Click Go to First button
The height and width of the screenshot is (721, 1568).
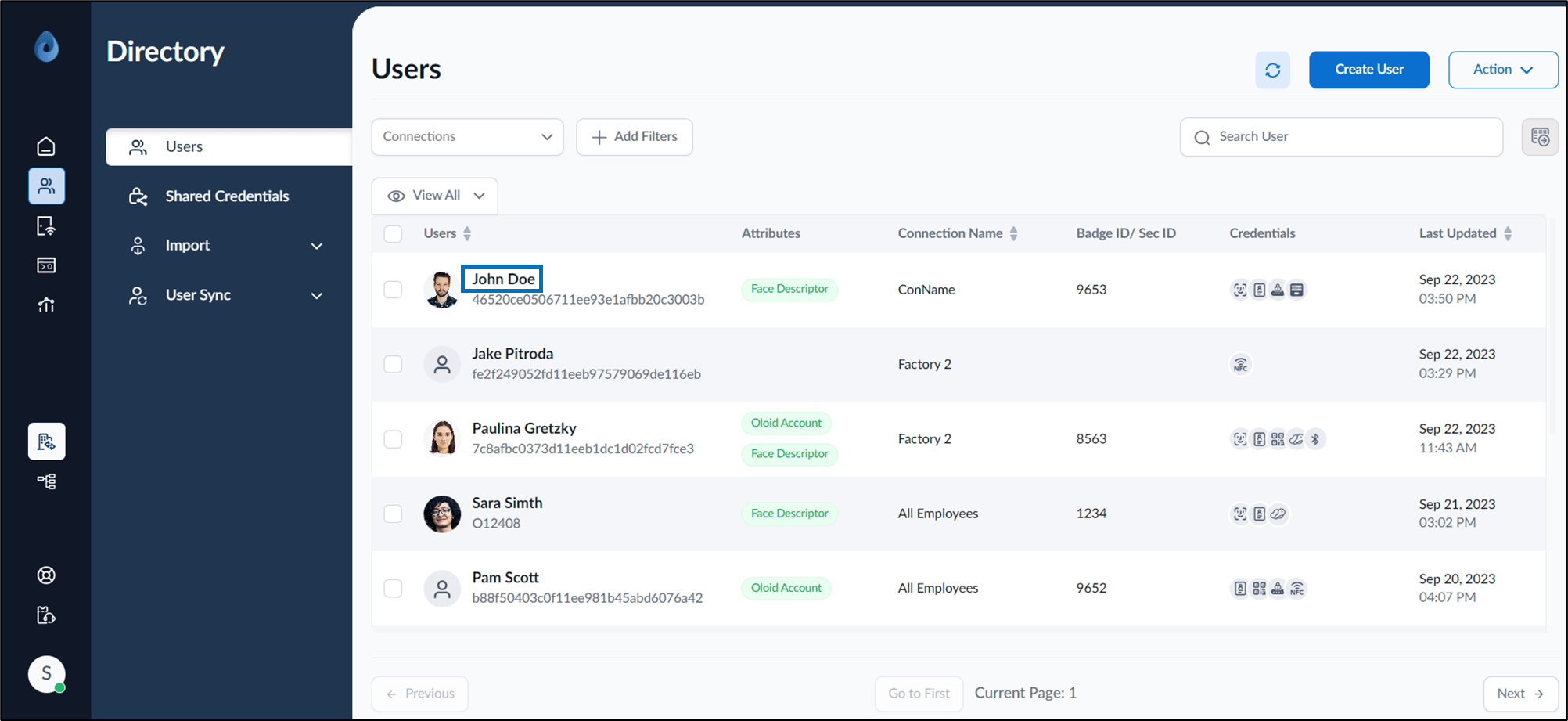click(x=919, y=694)
